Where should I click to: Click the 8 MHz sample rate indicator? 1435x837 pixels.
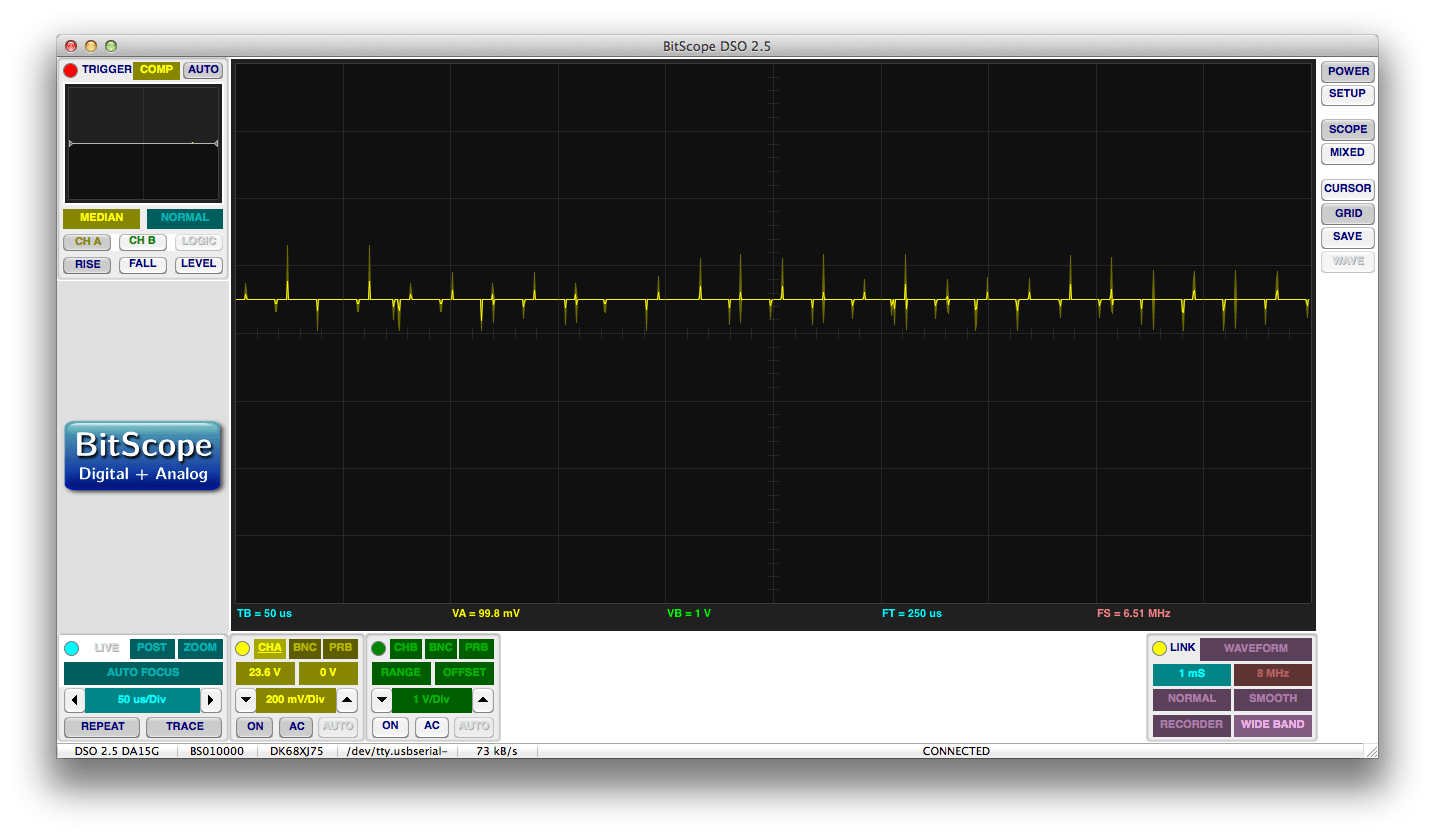1272,674
